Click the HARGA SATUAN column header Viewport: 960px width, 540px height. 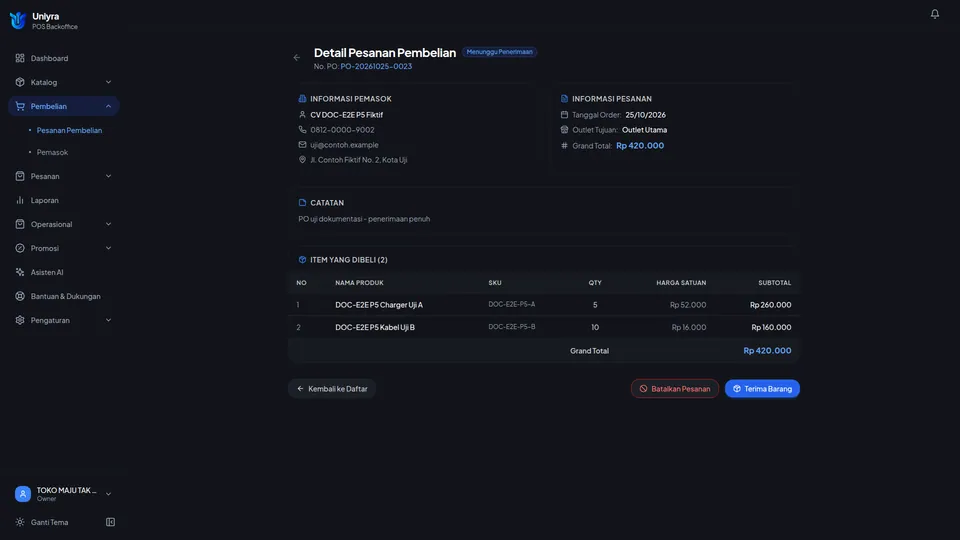681,283
